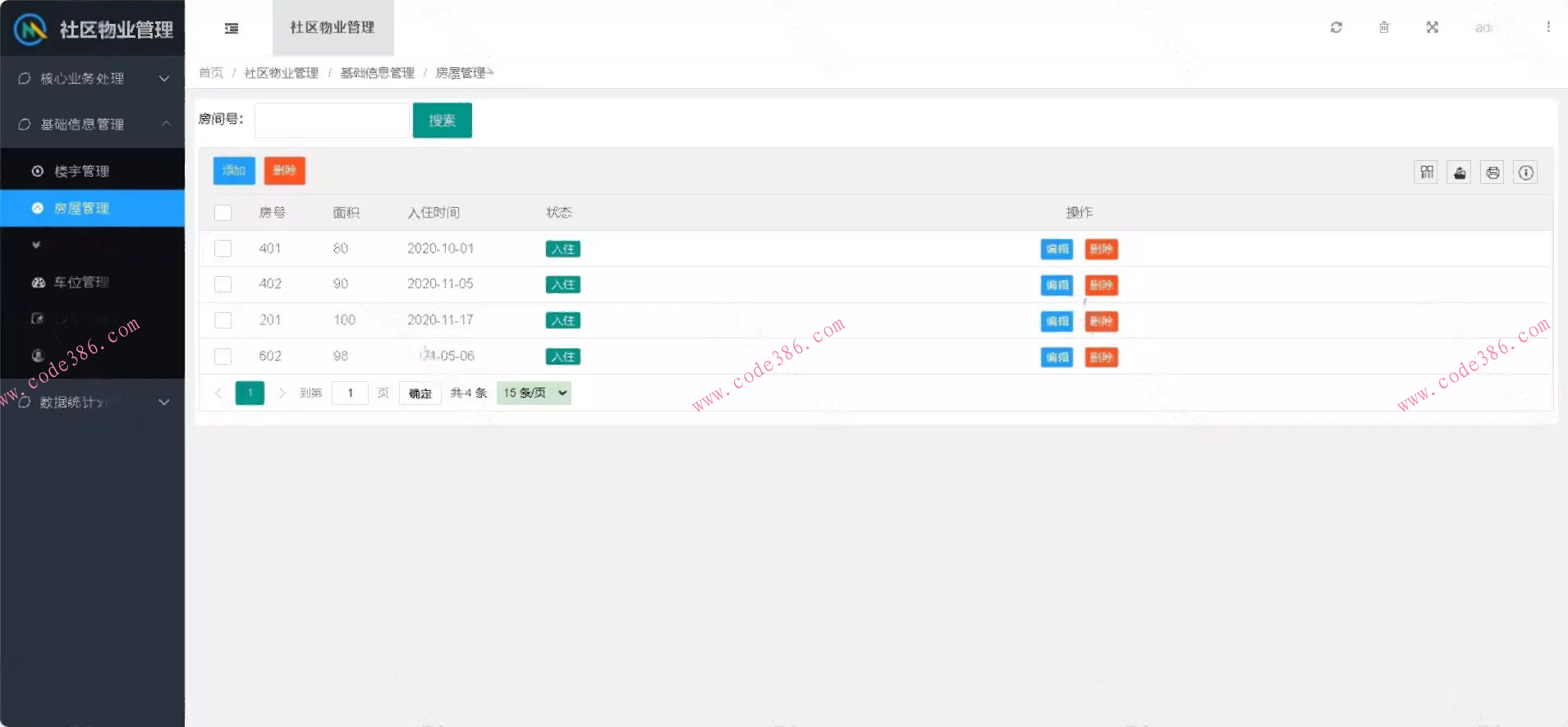Click the blue 添加 button
Image resolution: width=1568 pixels, height=727 pixels.
(x=234, y=170)
